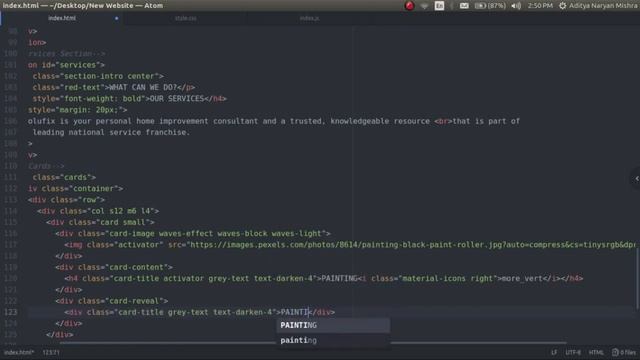
Task: Open the system gear session menu
Action: click(562, 6)
